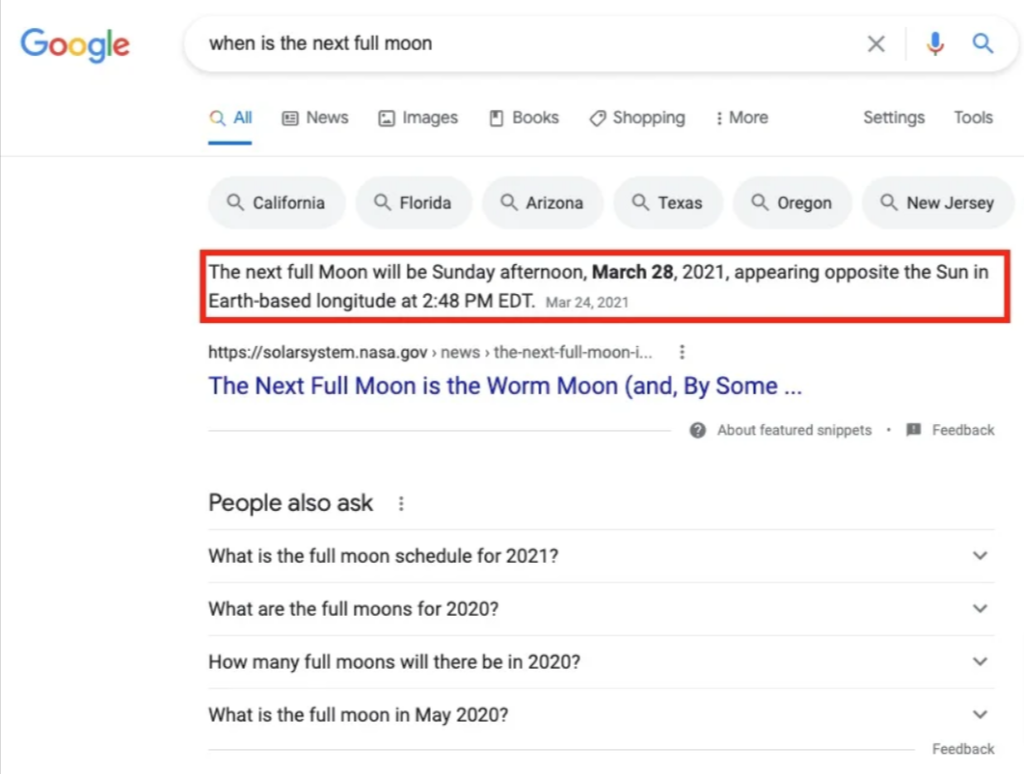Screen dimensions: 1024x774
Task: Click the People also ask heading
Action: [290, 503]
